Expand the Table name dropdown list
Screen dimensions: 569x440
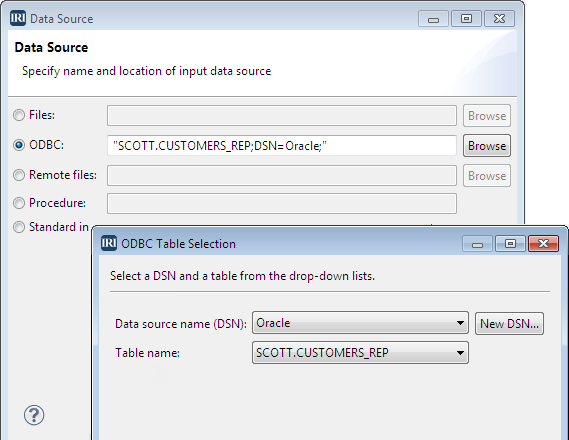click(x=360, y=353)
